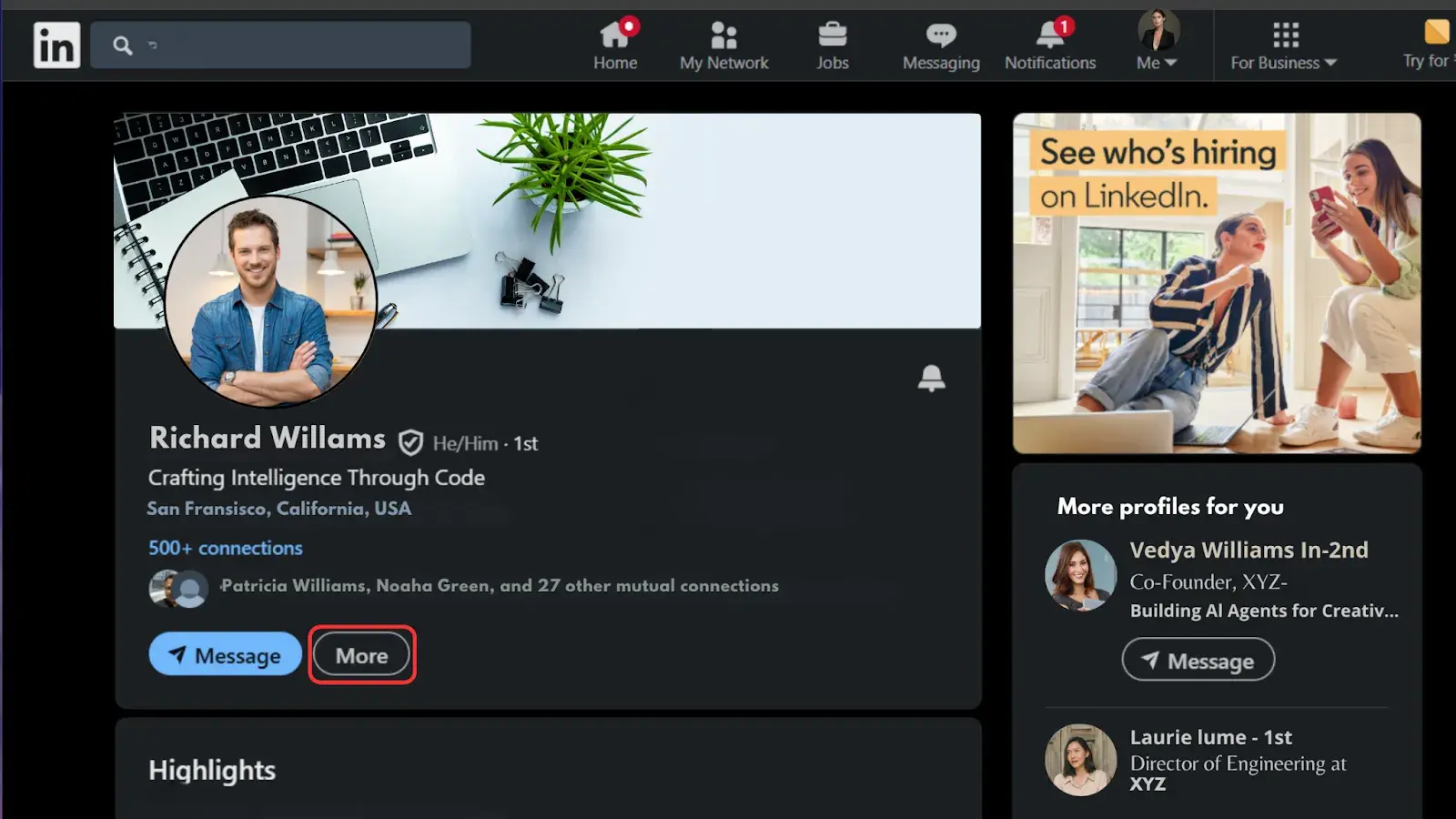Click the search magnifier icon
The image size is (1456, 819).
(x=123, y=45)
